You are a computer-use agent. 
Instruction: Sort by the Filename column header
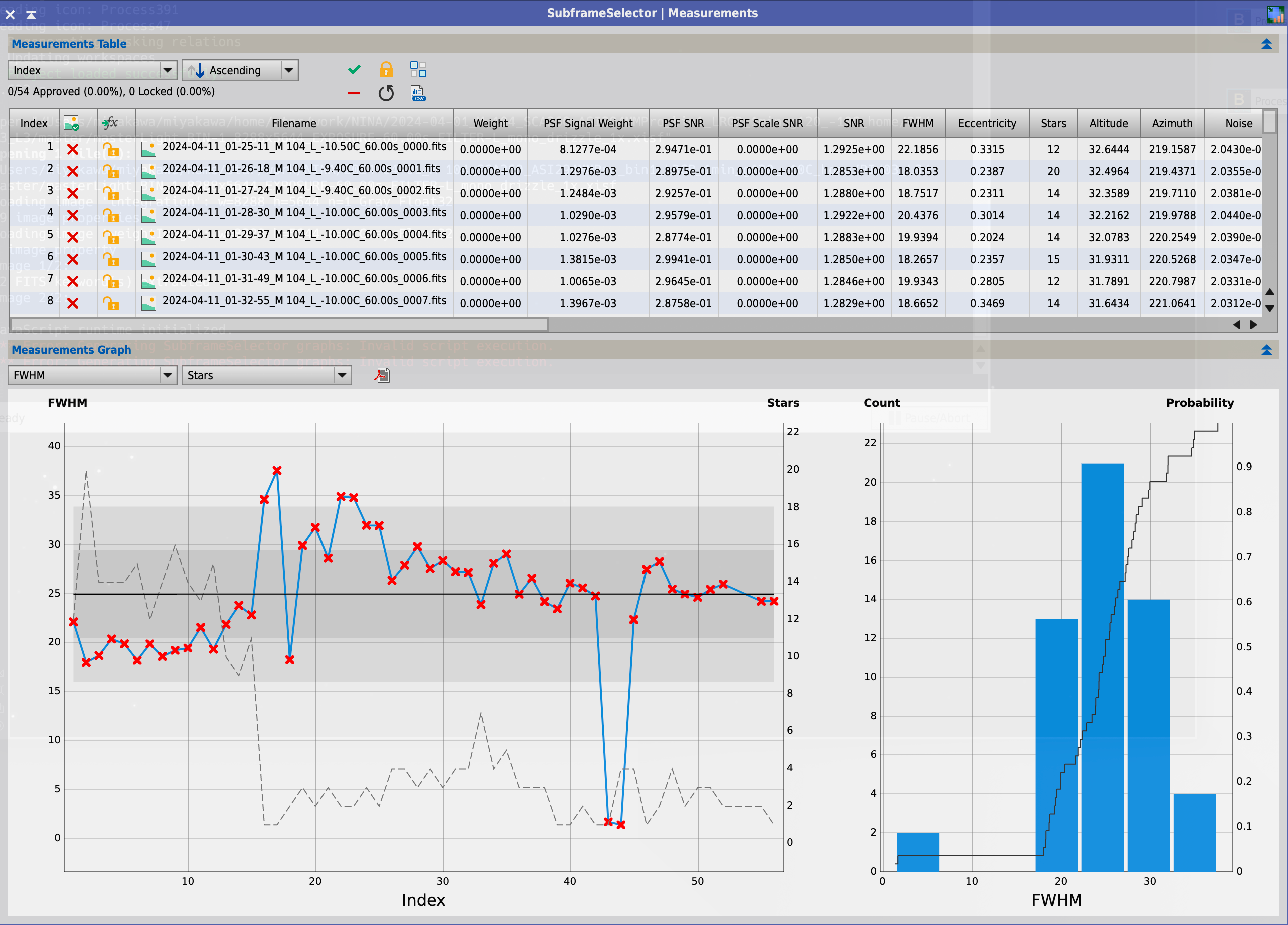[x=294, y=123]
